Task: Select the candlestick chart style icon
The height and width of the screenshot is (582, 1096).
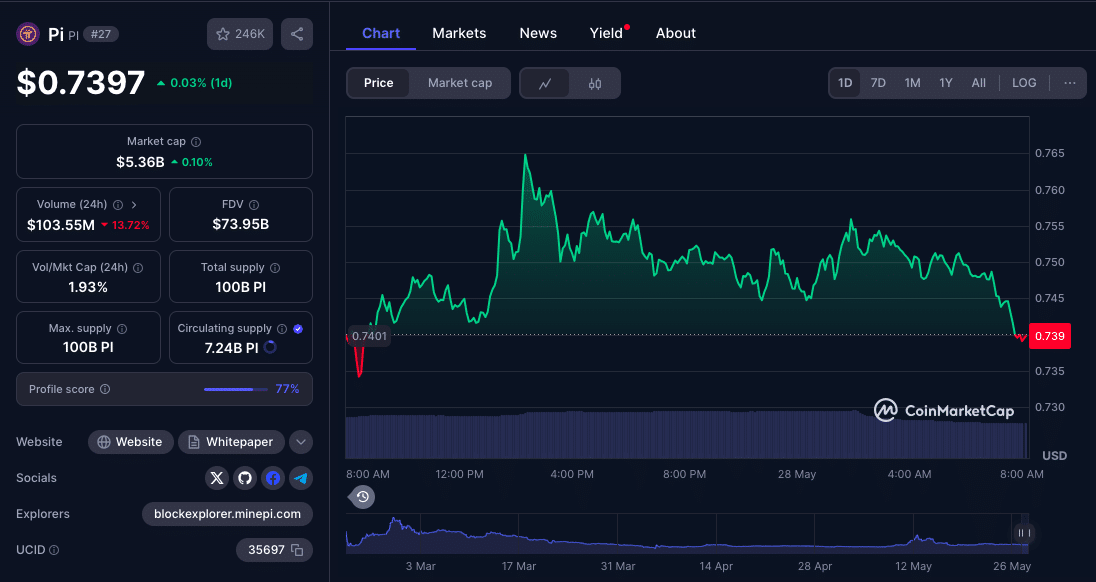Action: point(595,83)
